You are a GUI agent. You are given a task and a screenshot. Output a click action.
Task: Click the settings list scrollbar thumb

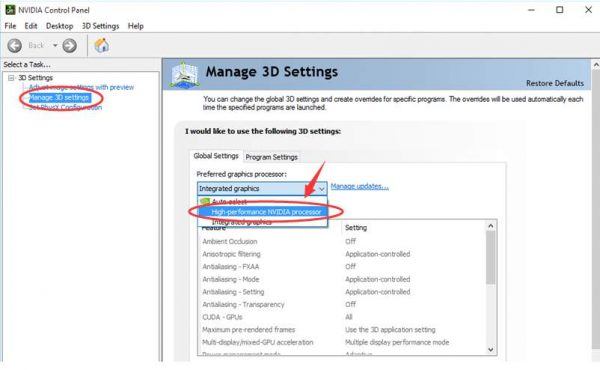[x=491, y=258]
